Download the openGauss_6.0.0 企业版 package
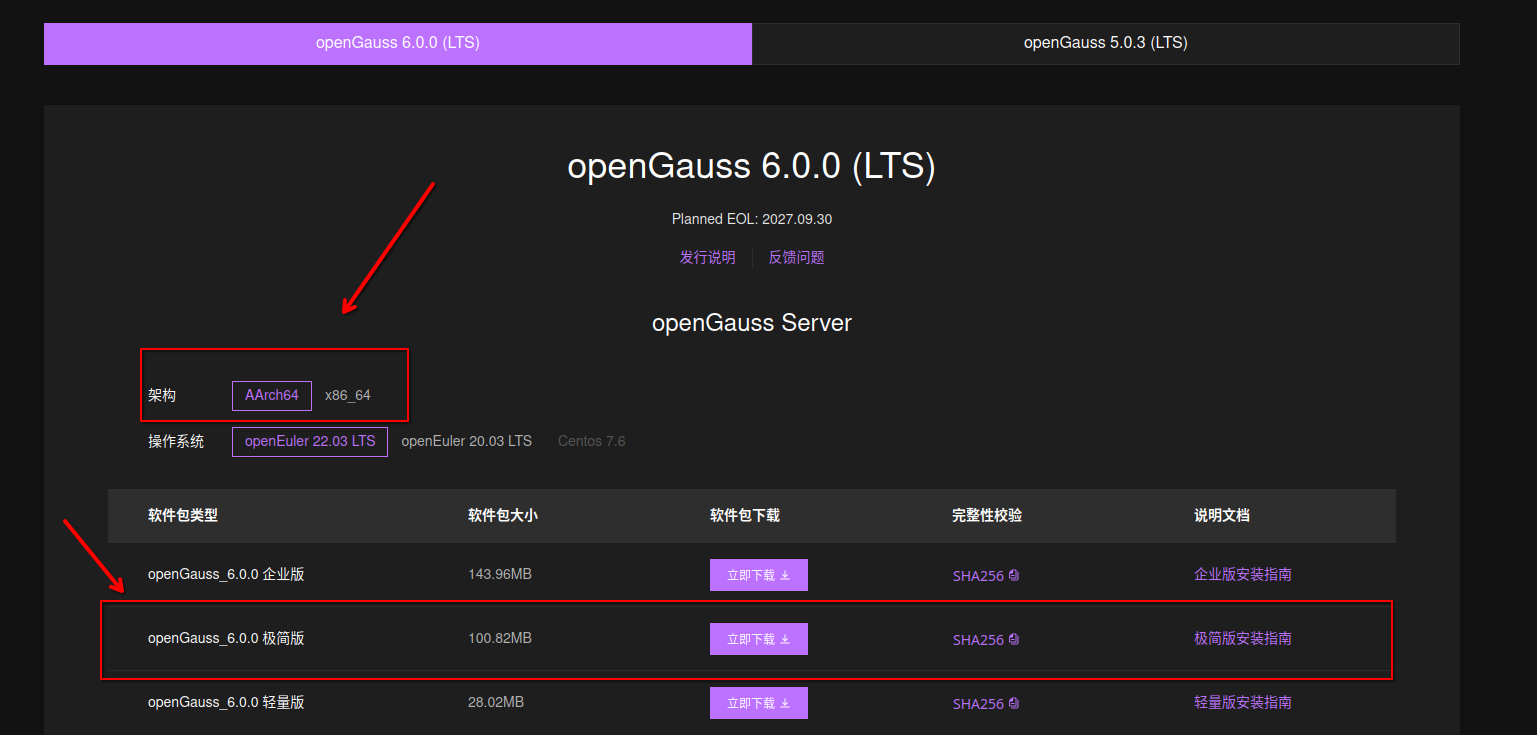 (759, 575)
